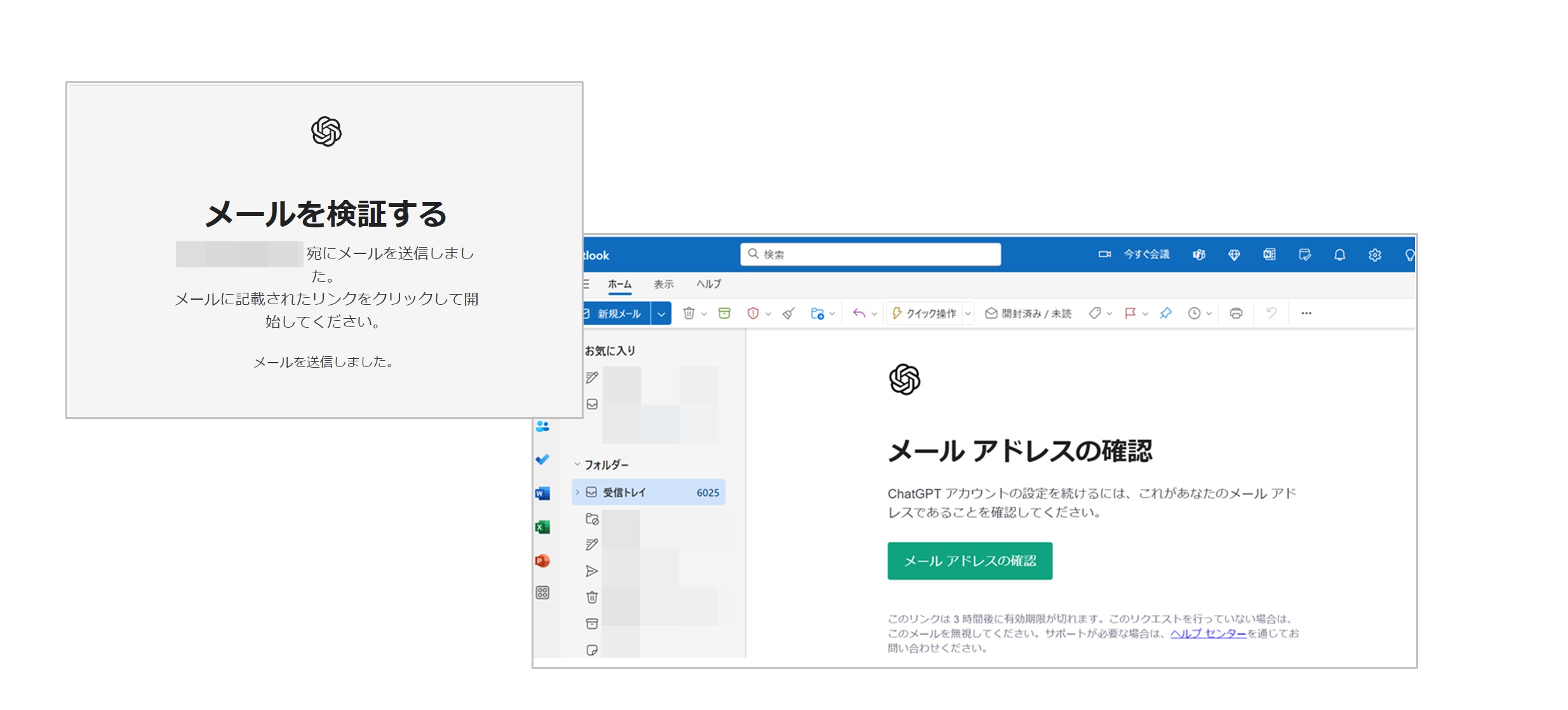
Task: Collapse the フォルダー section
Action: 577,464
